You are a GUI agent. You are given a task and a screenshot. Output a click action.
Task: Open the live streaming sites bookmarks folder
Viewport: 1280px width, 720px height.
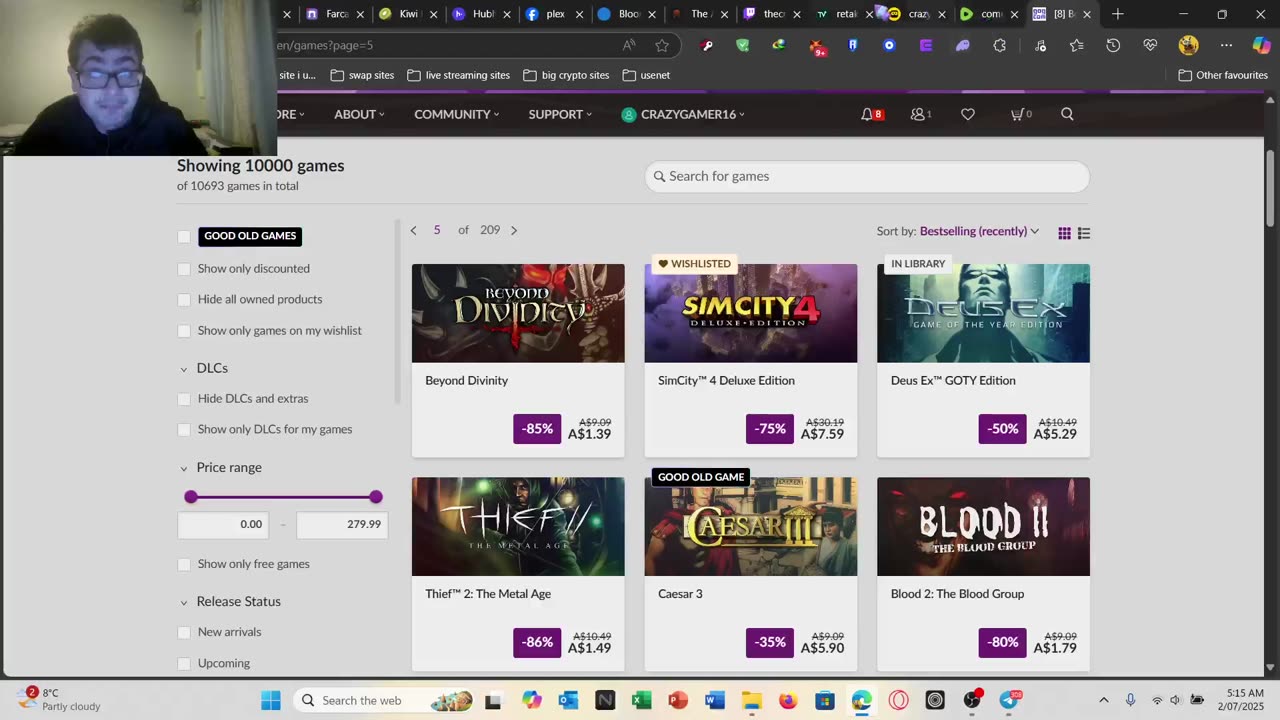[458, 75]
